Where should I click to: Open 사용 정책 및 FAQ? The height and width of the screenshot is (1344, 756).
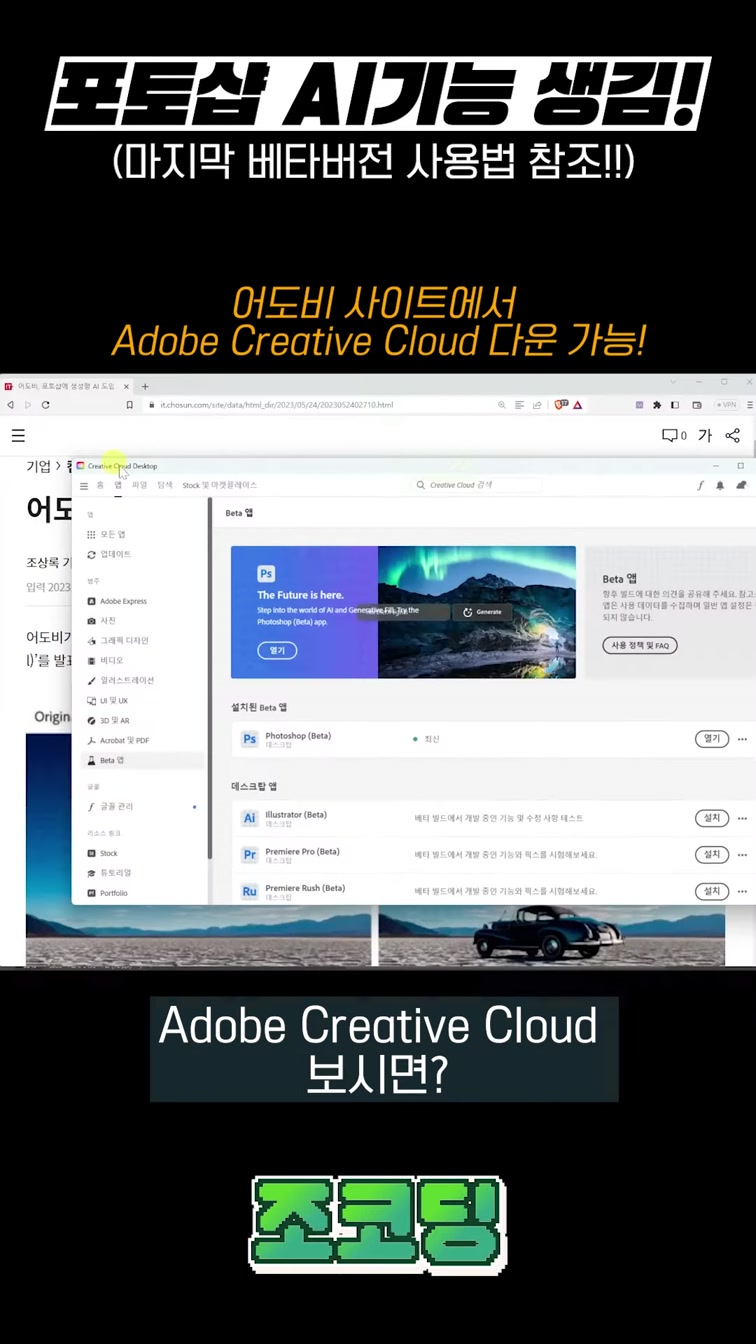point(640,646)
